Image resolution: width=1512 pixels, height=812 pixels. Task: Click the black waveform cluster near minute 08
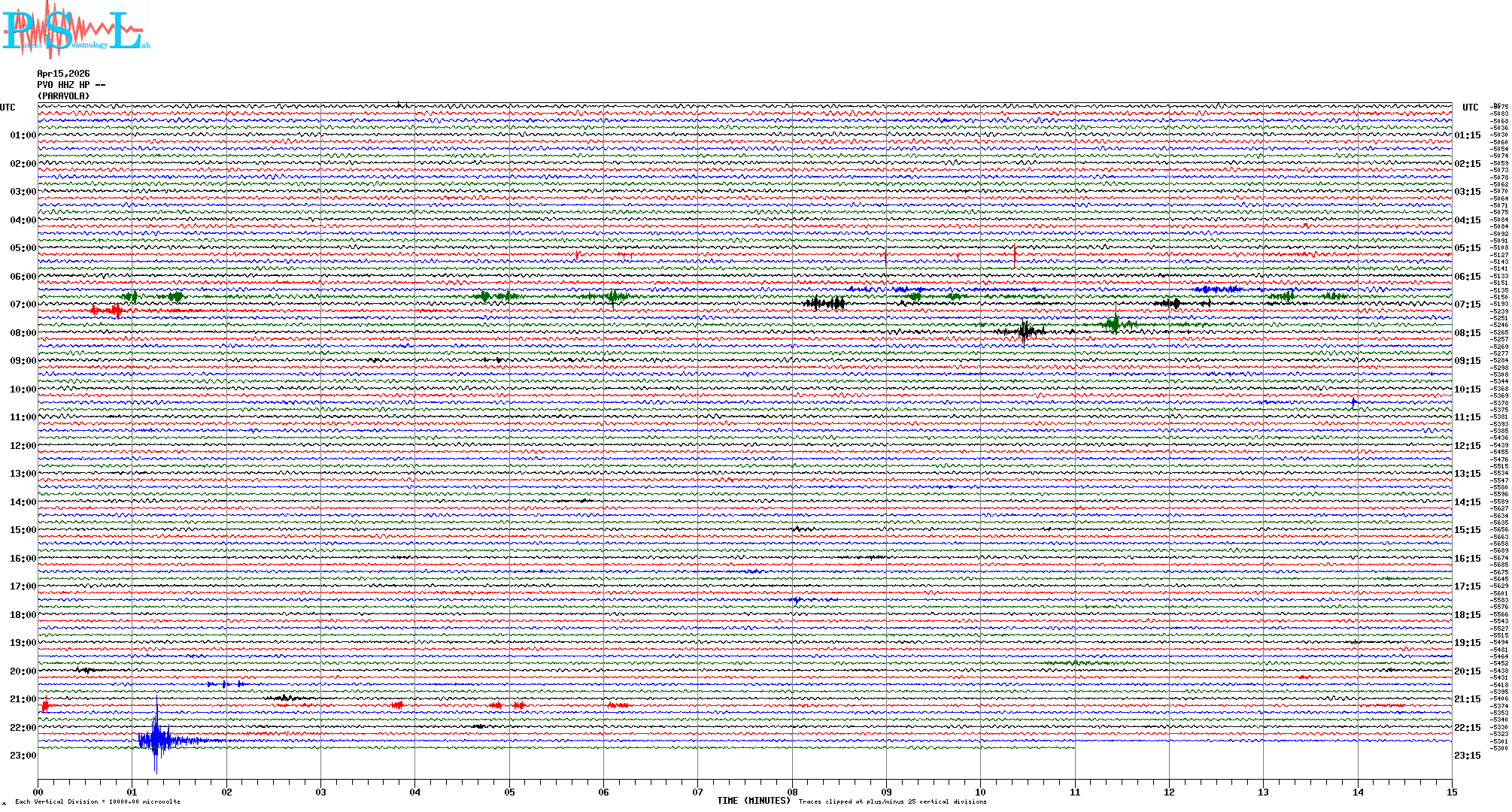824,303
